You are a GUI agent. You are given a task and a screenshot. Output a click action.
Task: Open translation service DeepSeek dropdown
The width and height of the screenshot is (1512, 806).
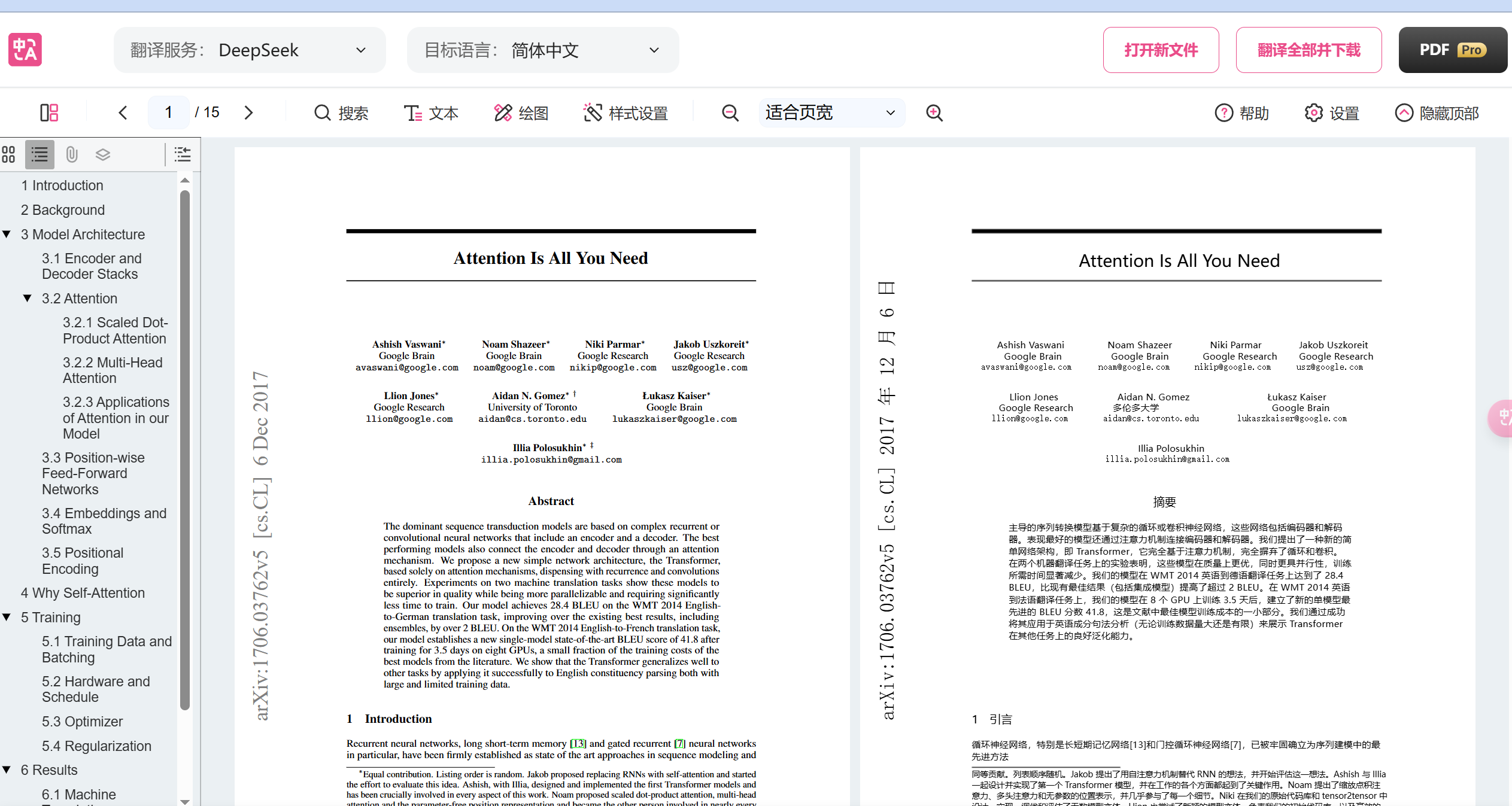(x=250, y=50)
